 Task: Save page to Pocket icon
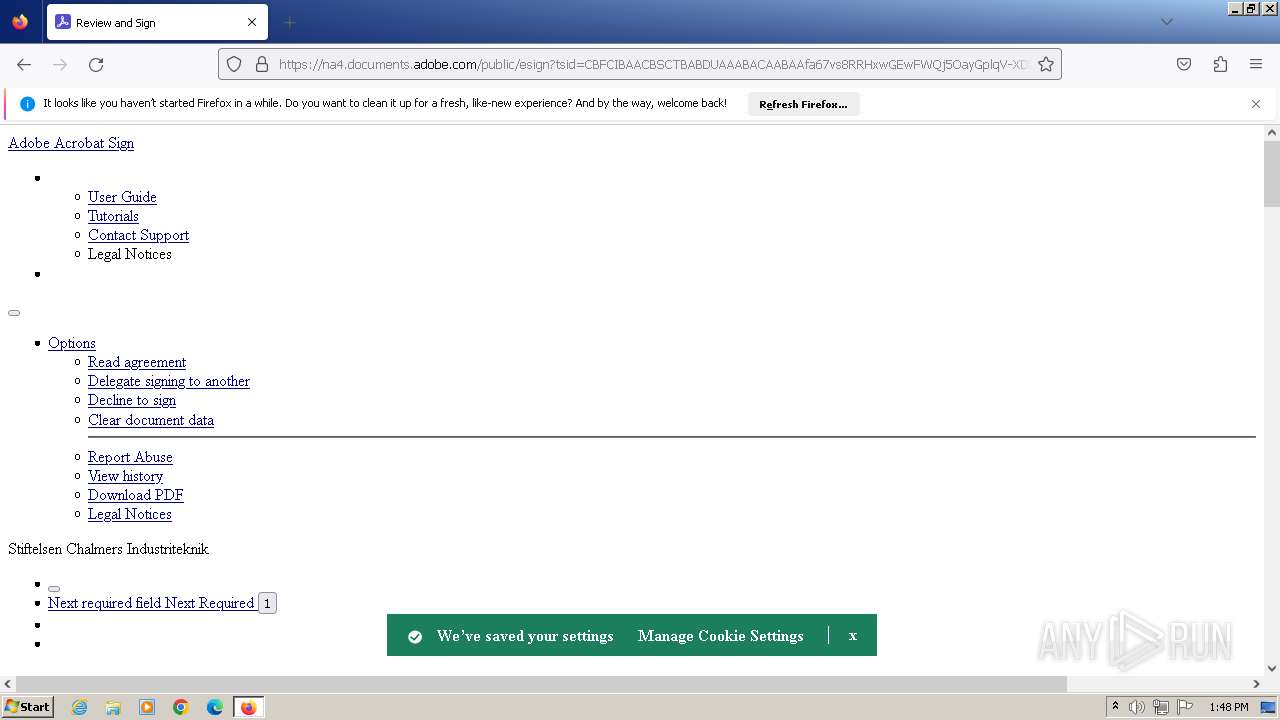click(x=1184, y=64)
